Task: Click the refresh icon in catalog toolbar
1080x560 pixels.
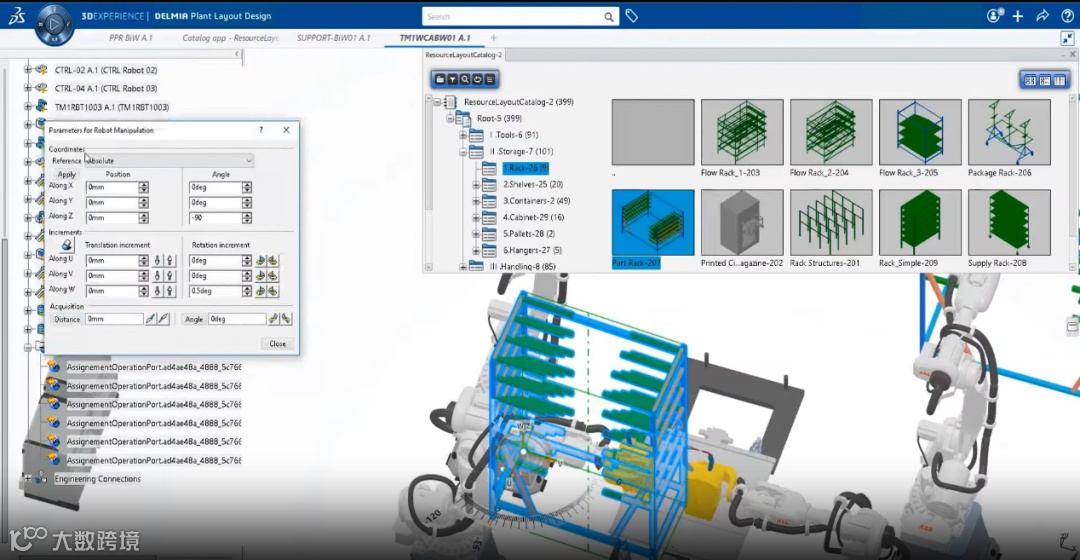Action: (x=477, y=80)
